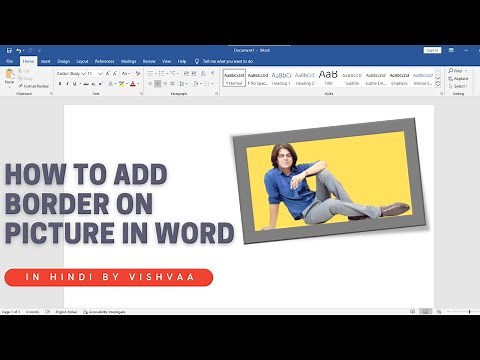Switch to the Insert tab
Image resolution: width=480 pixels, height=360 pixels.
[45, 61]
